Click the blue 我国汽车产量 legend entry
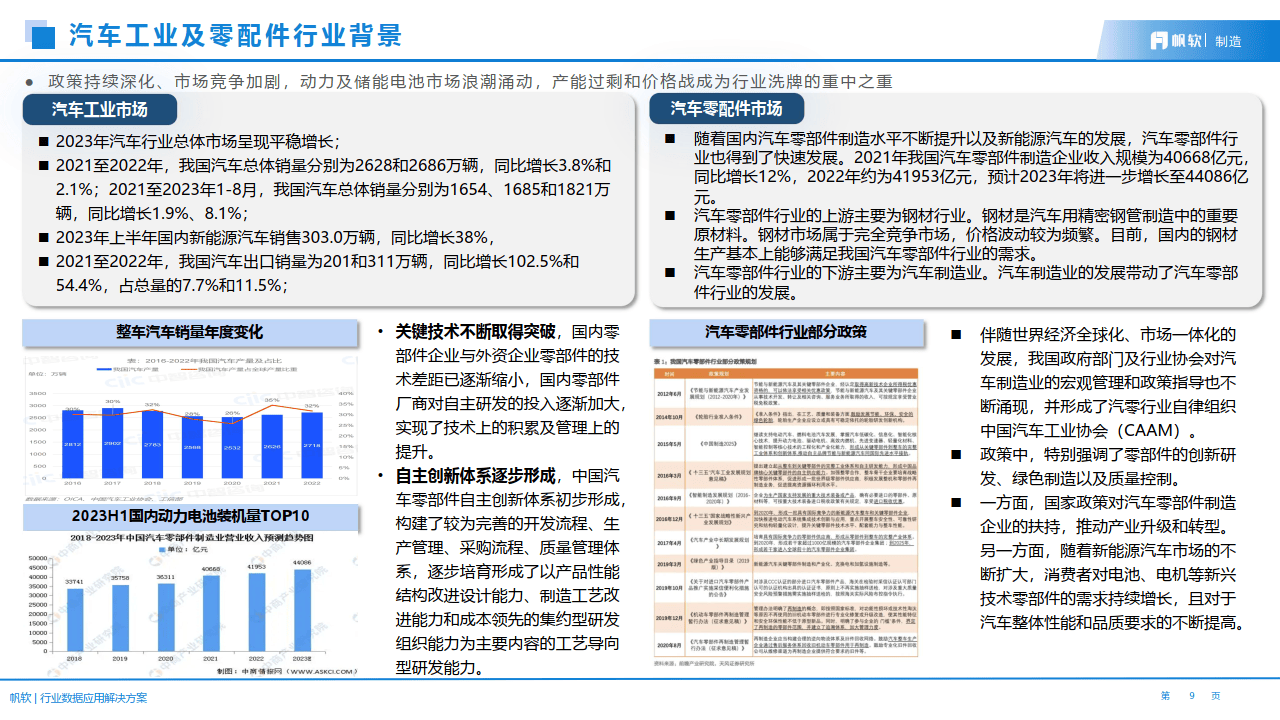The width and height of the screenshot is (1280, 720). coord(128,369)
